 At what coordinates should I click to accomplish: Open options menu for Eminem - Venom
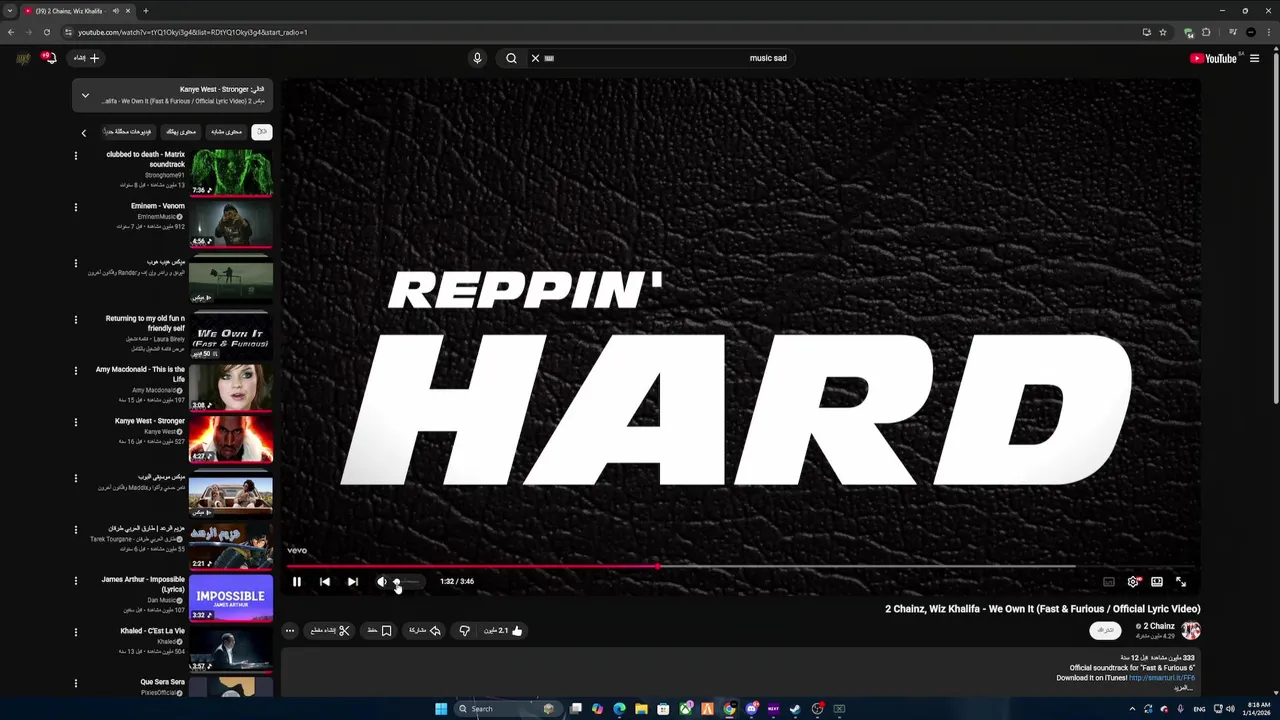pyautogui.click(x=75, y=207)
